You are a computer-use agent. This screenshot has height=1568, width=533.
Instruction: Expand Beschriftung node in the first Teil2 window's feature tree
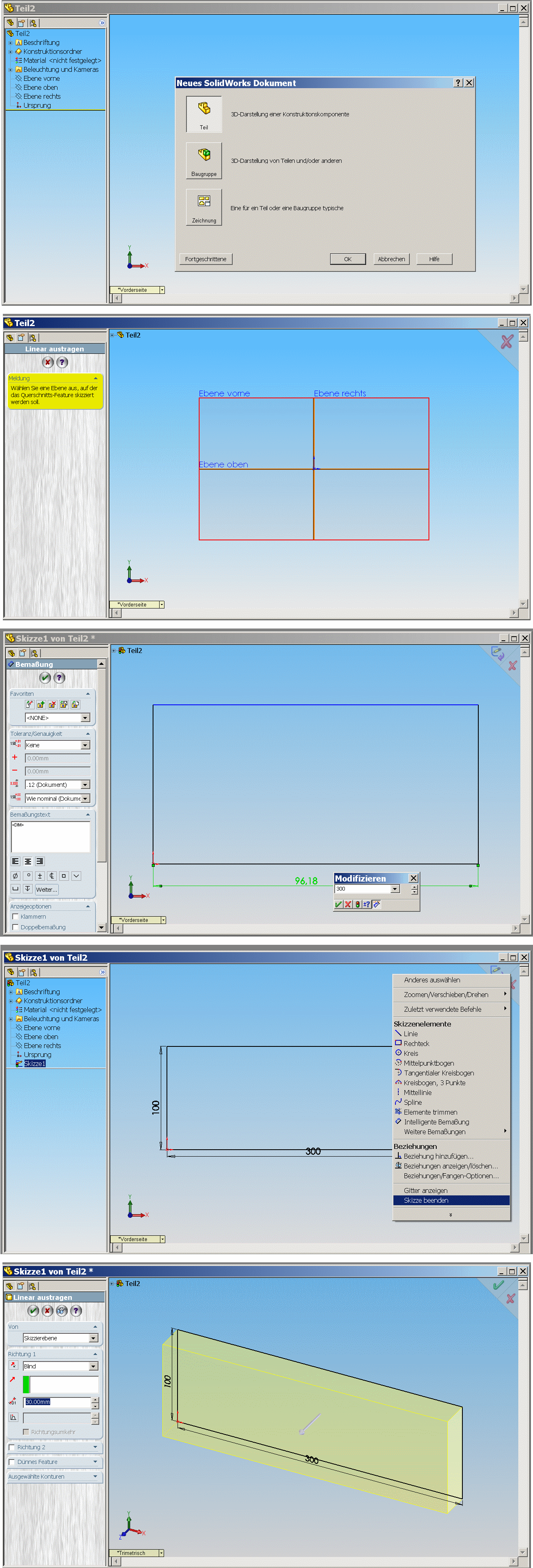[x=10, y=42]
